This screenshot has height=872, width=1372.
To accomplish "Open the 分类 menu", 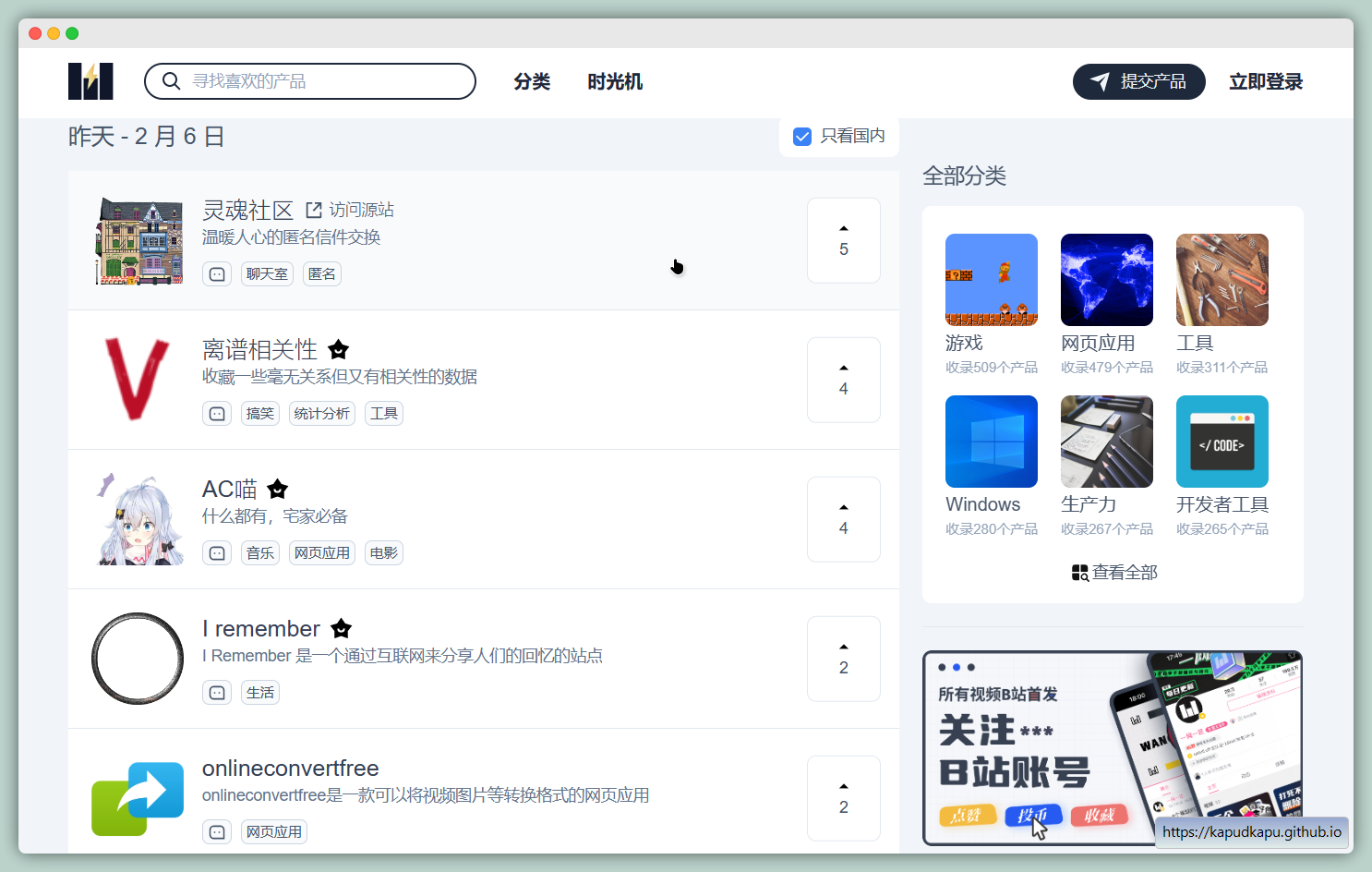I will click(532, 81).
